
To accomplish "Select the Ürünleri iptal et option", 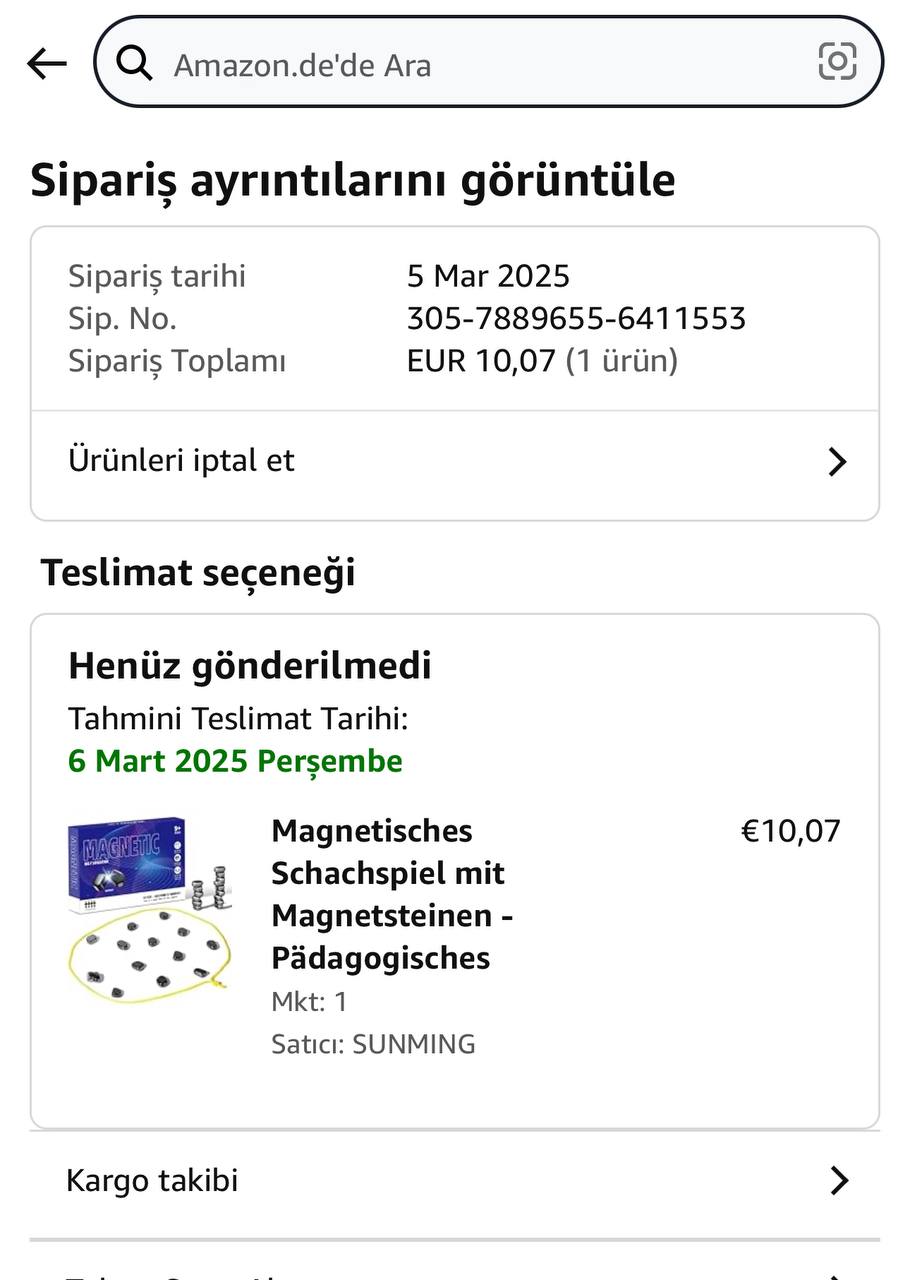I will (x=182, y=461).
